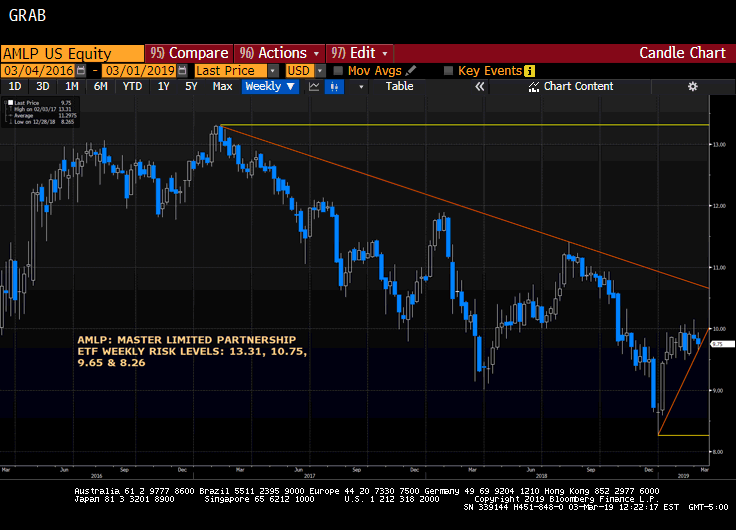Toggle the Last Price legend checkbox
The image size is (736, 530).
point(10,102)
